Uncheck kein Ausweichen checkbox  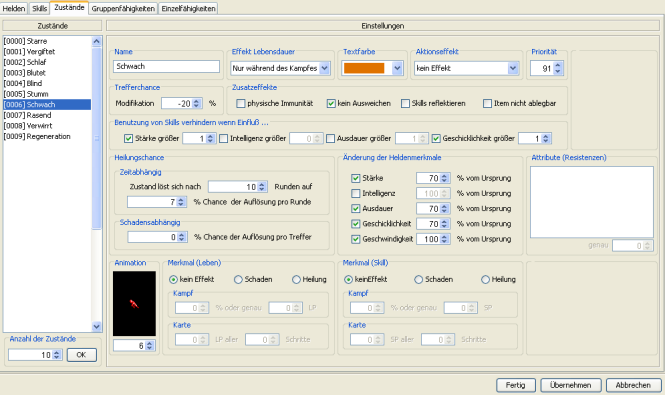[331, 103]
